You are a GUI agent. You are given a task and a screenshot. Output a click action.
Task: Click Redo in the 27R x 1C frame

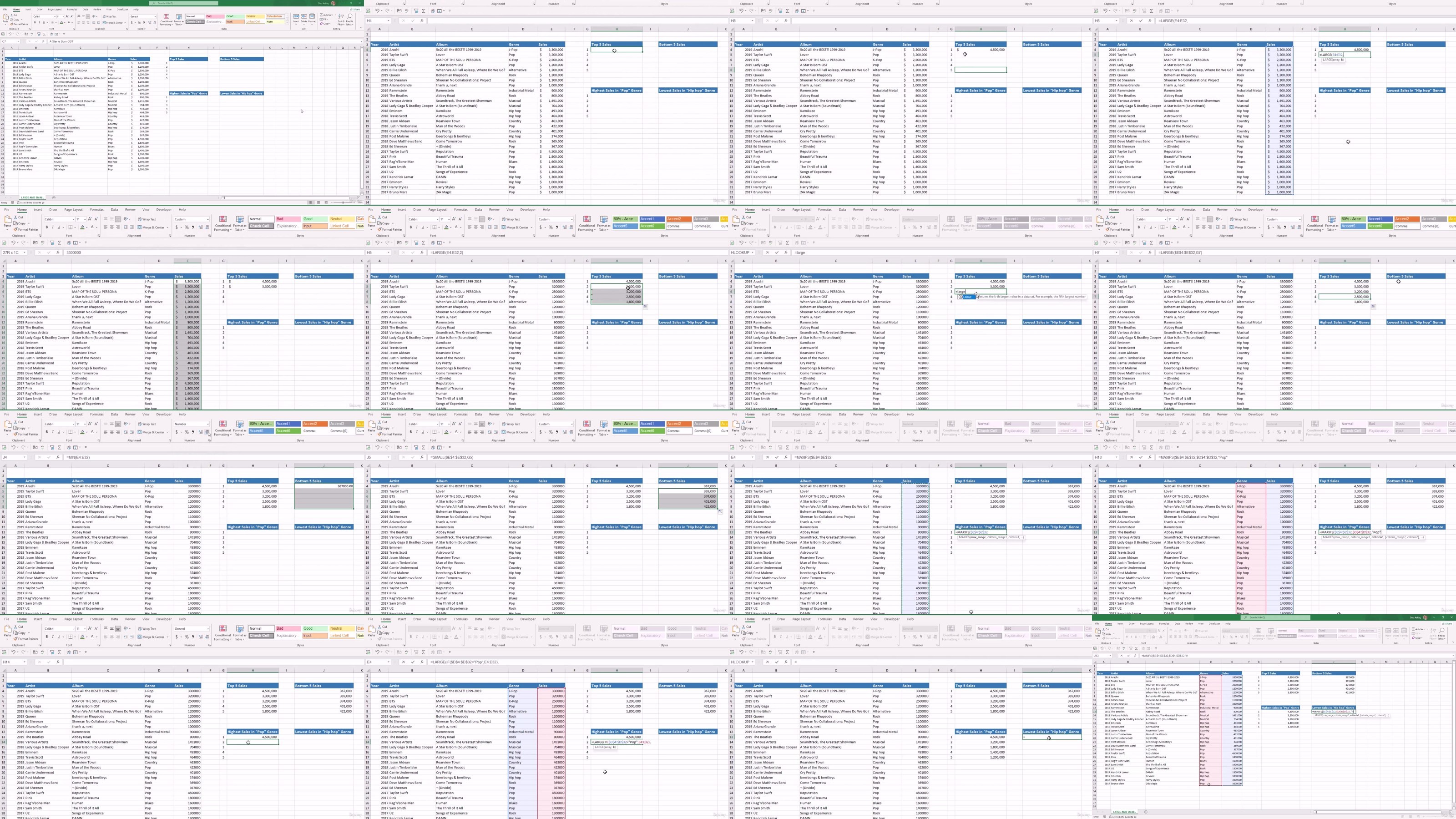[23, 243]
